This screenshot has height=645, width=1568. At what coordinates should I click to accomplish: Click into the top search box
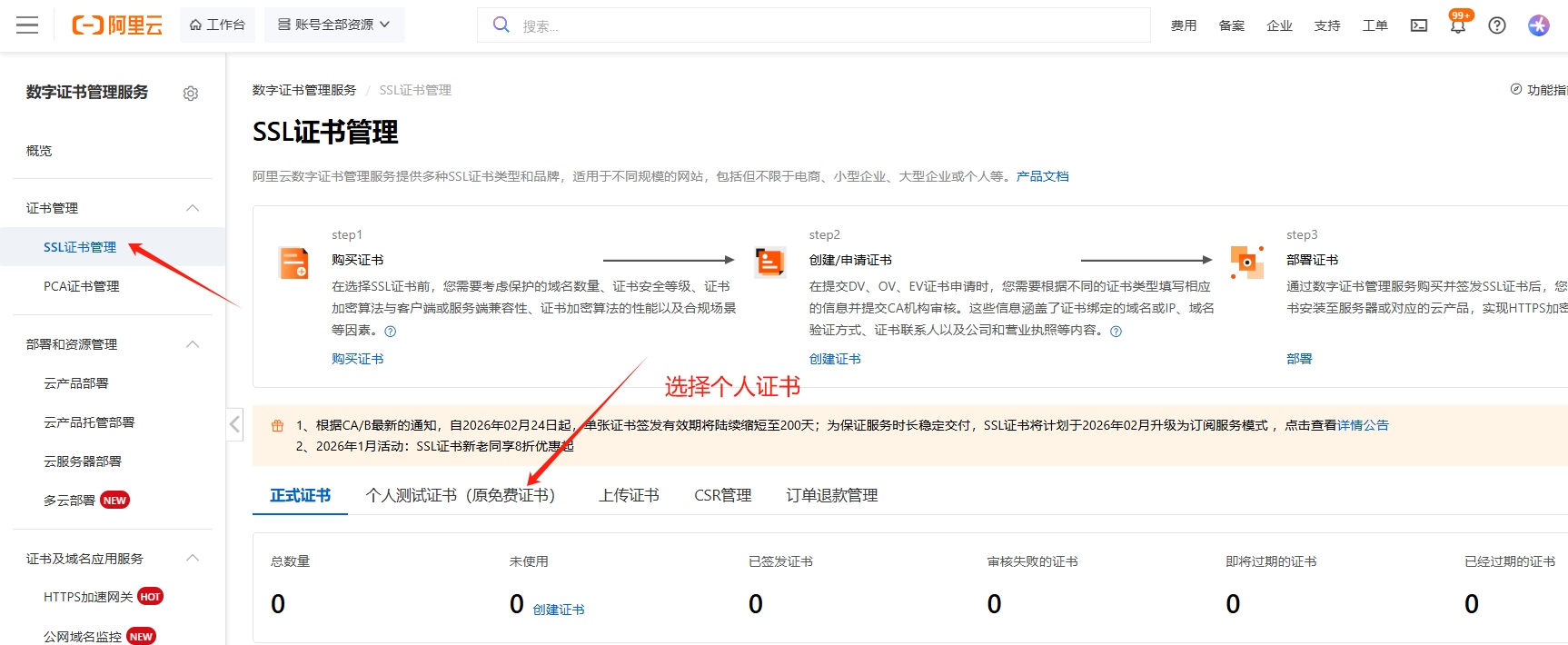[x=818, y=25]
